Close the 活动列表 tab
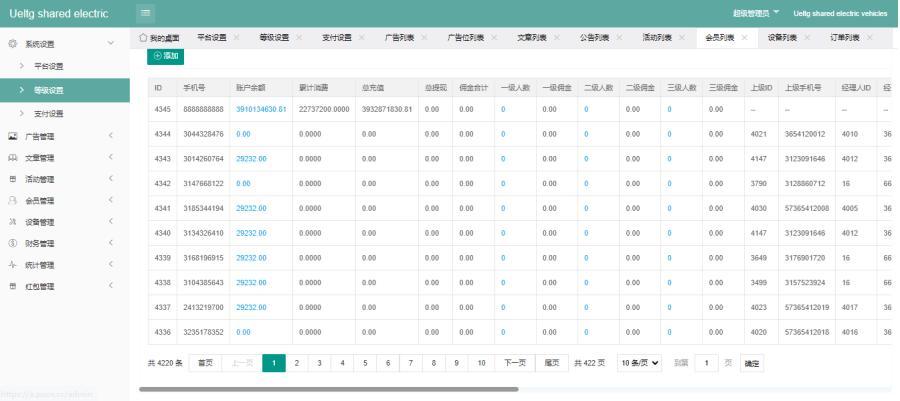 [x=682, y=38]
